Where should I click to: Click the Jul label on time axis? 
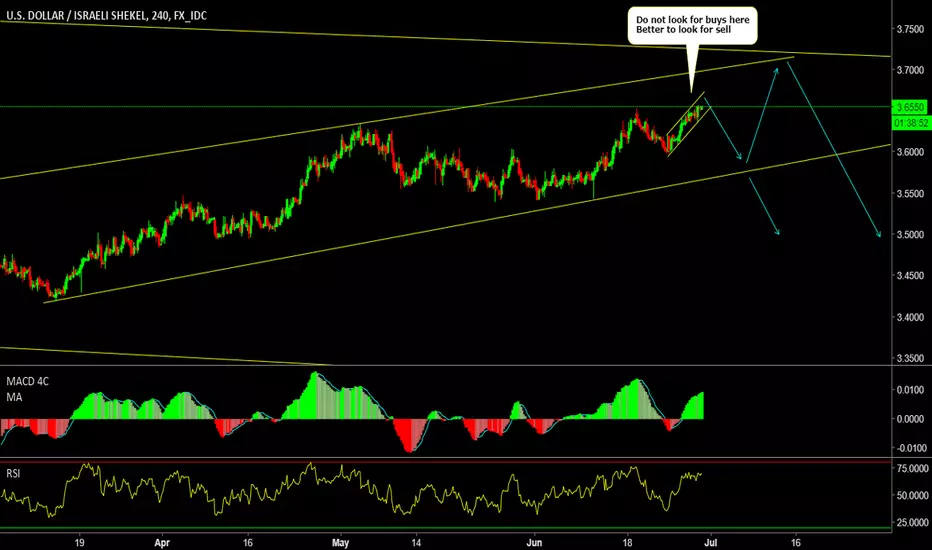(711, 543)
